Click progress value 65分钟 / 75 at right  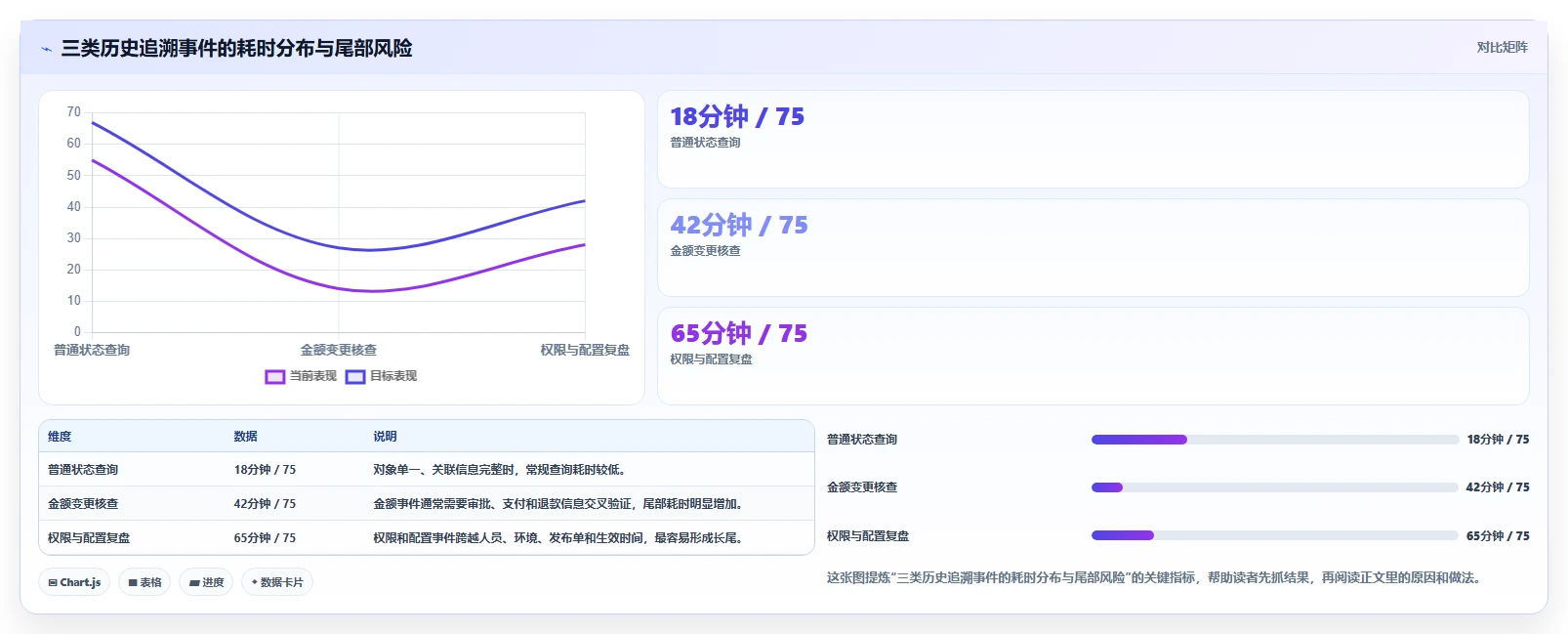[1498, 536]
